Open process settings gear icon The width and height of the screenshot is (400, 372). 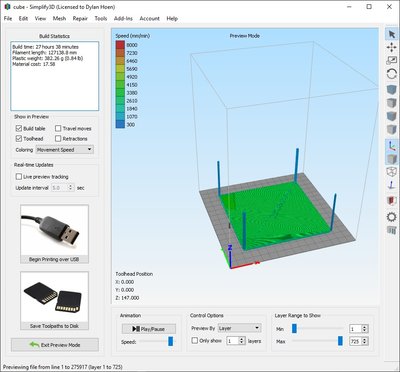pos(392,217)
